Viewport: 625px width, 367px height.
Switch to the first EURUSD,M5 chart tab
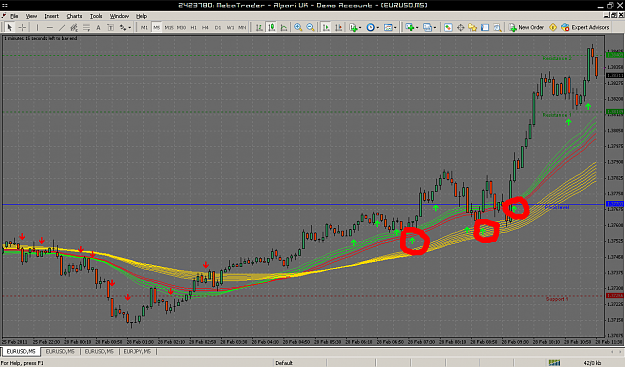point(21,351)
